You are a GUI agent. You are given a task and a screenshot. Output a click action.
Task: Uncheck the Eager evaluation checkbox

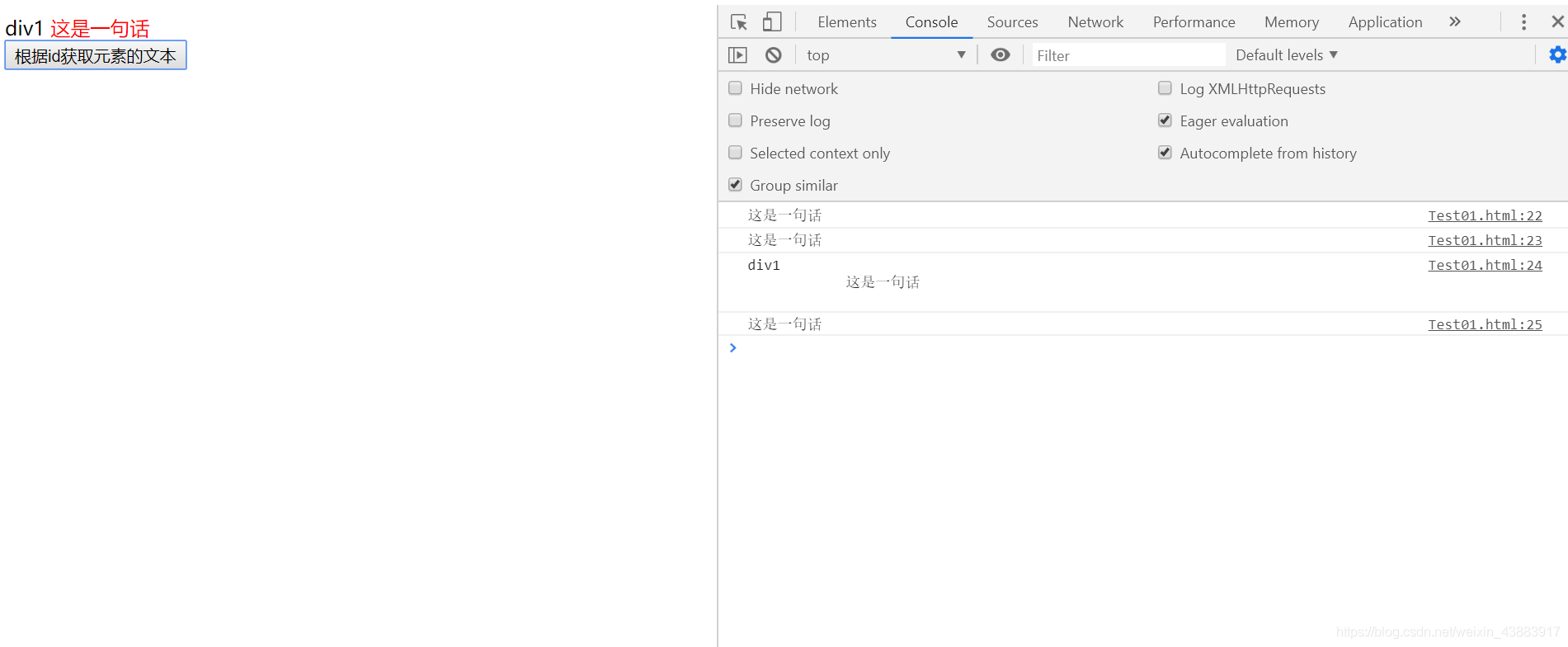1165,120
